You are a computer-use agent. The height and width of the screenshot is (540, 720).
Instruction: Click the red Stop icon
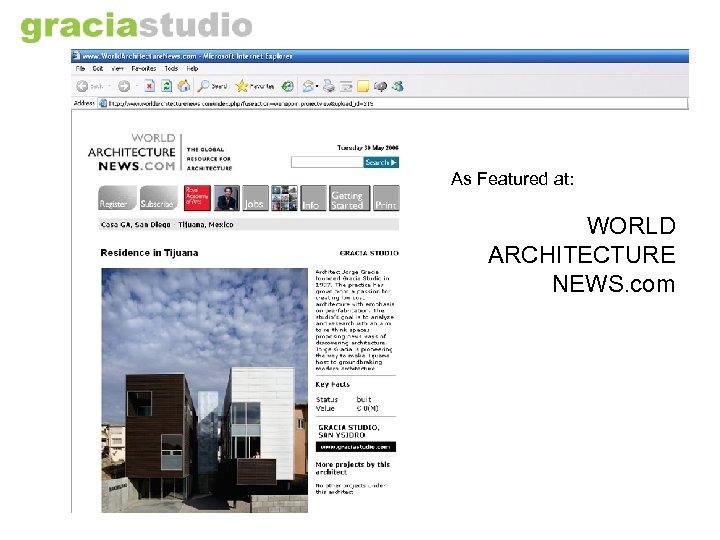pos(149,86)
